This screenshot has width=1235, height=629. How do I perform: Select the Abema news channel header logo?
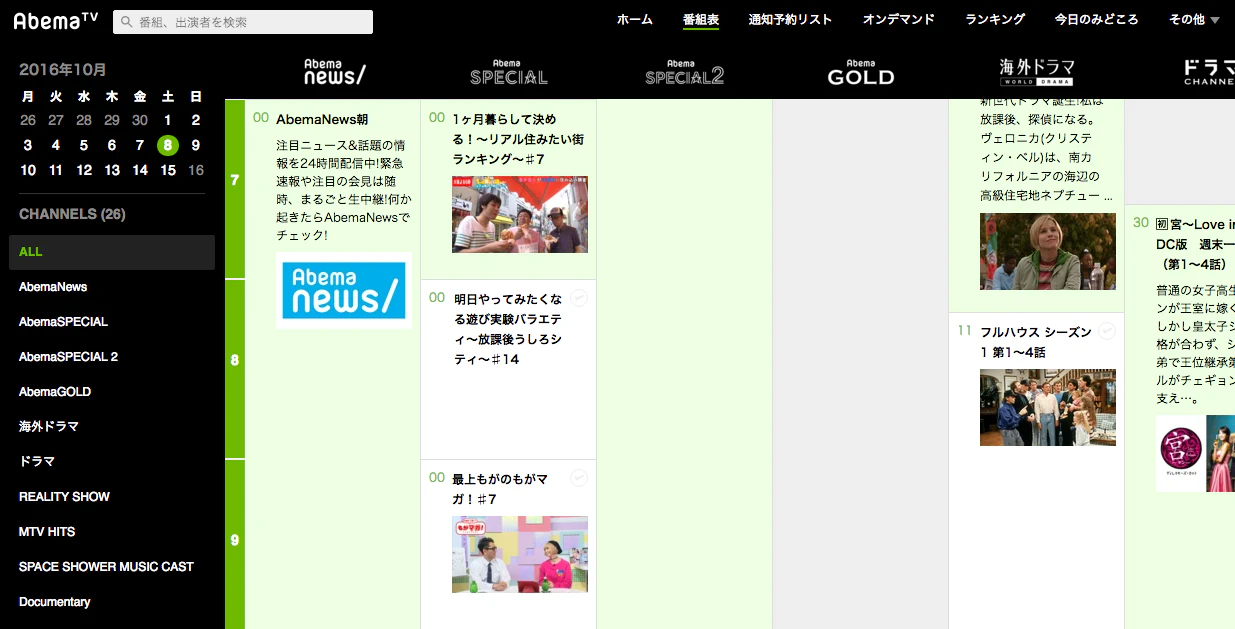click(334, 72)
